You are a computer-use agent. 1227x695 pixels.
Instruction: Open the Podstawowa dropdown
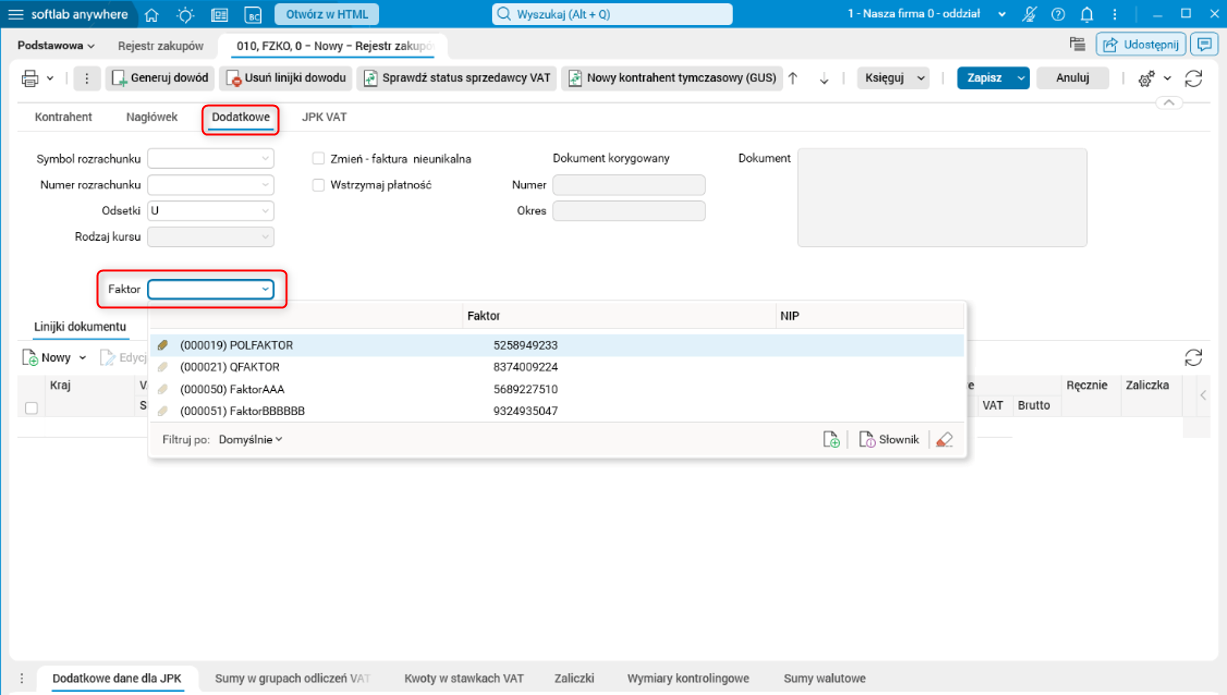56,46
